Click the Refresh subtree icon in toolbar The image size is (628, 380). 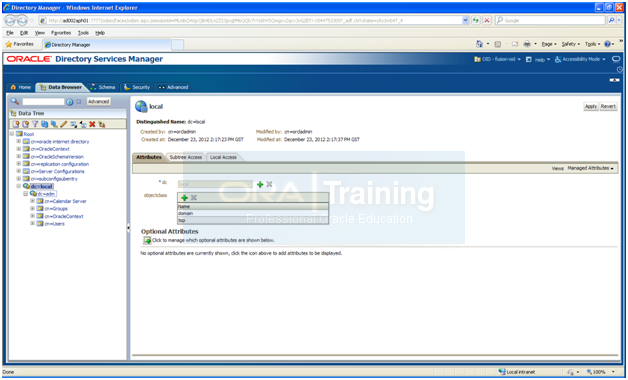pos(44,124)
